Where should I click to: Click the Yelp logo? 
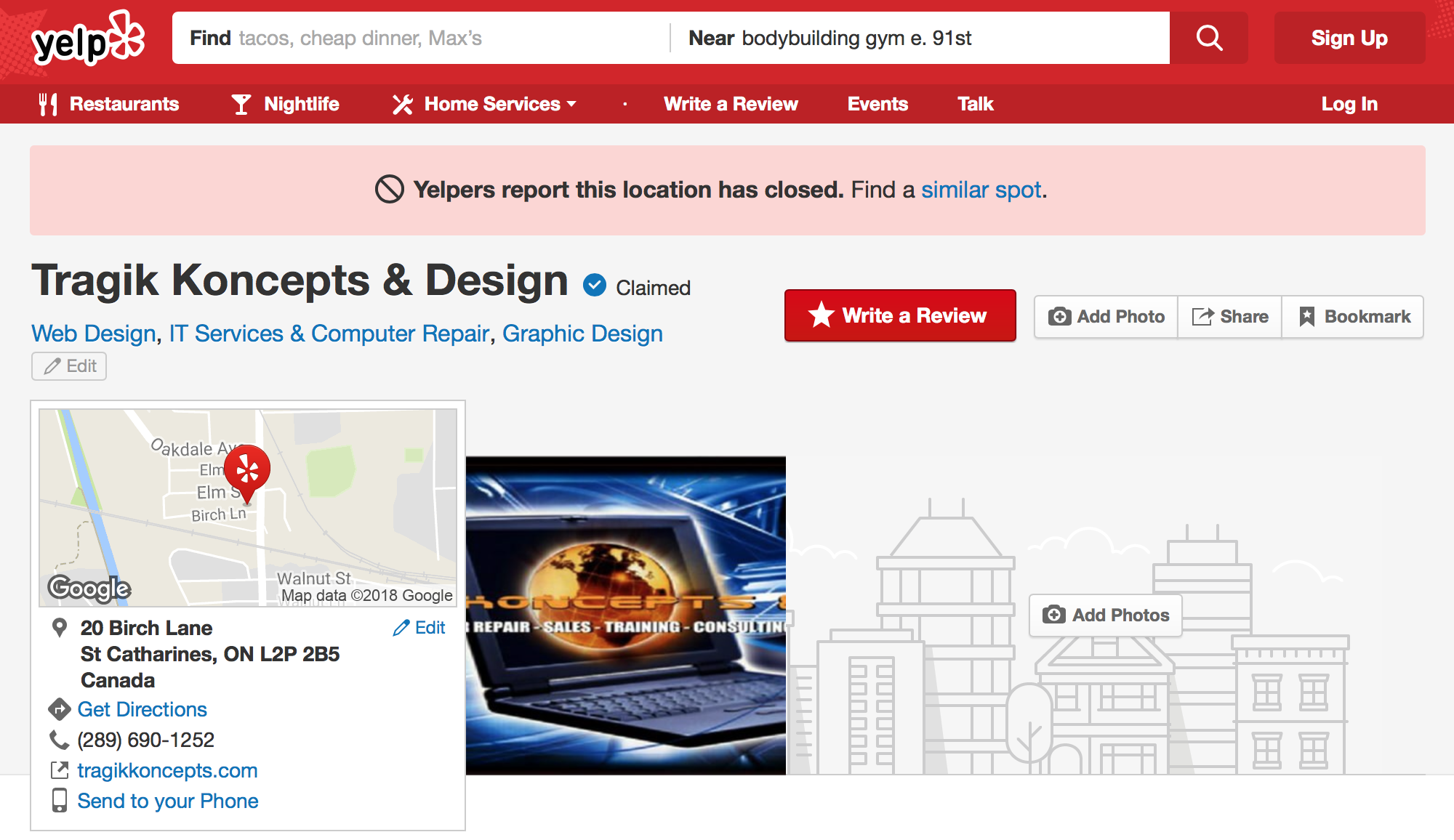coord(88,39)
